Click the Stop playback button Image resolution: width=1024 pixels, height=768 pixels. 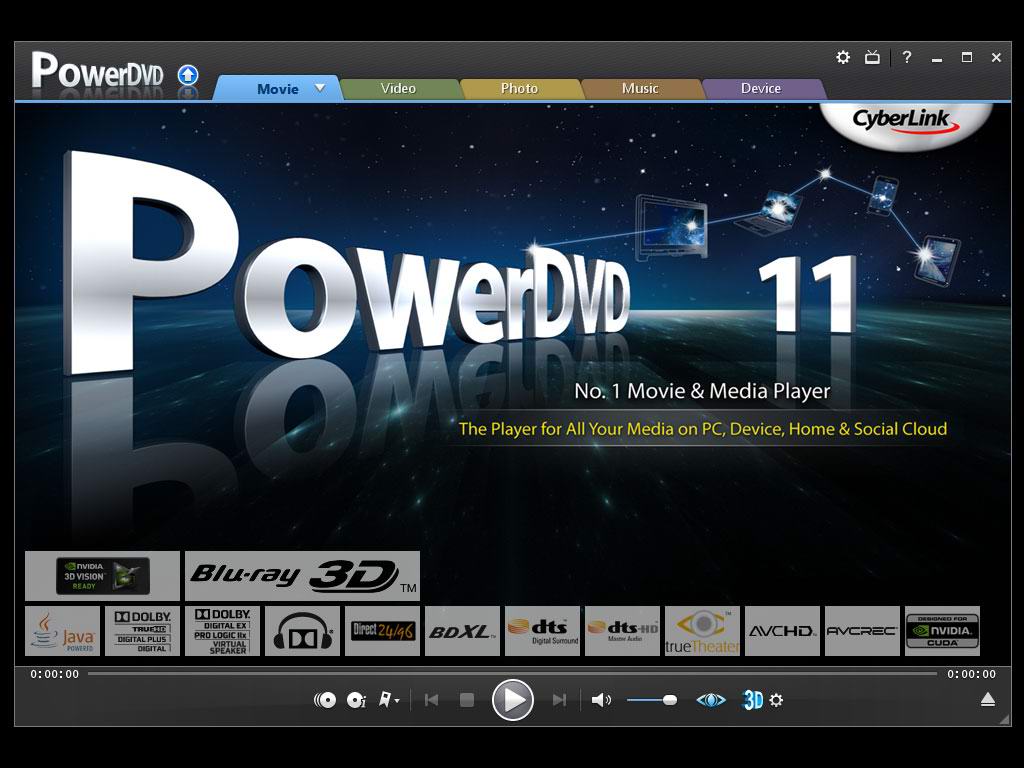coord(467,700)
